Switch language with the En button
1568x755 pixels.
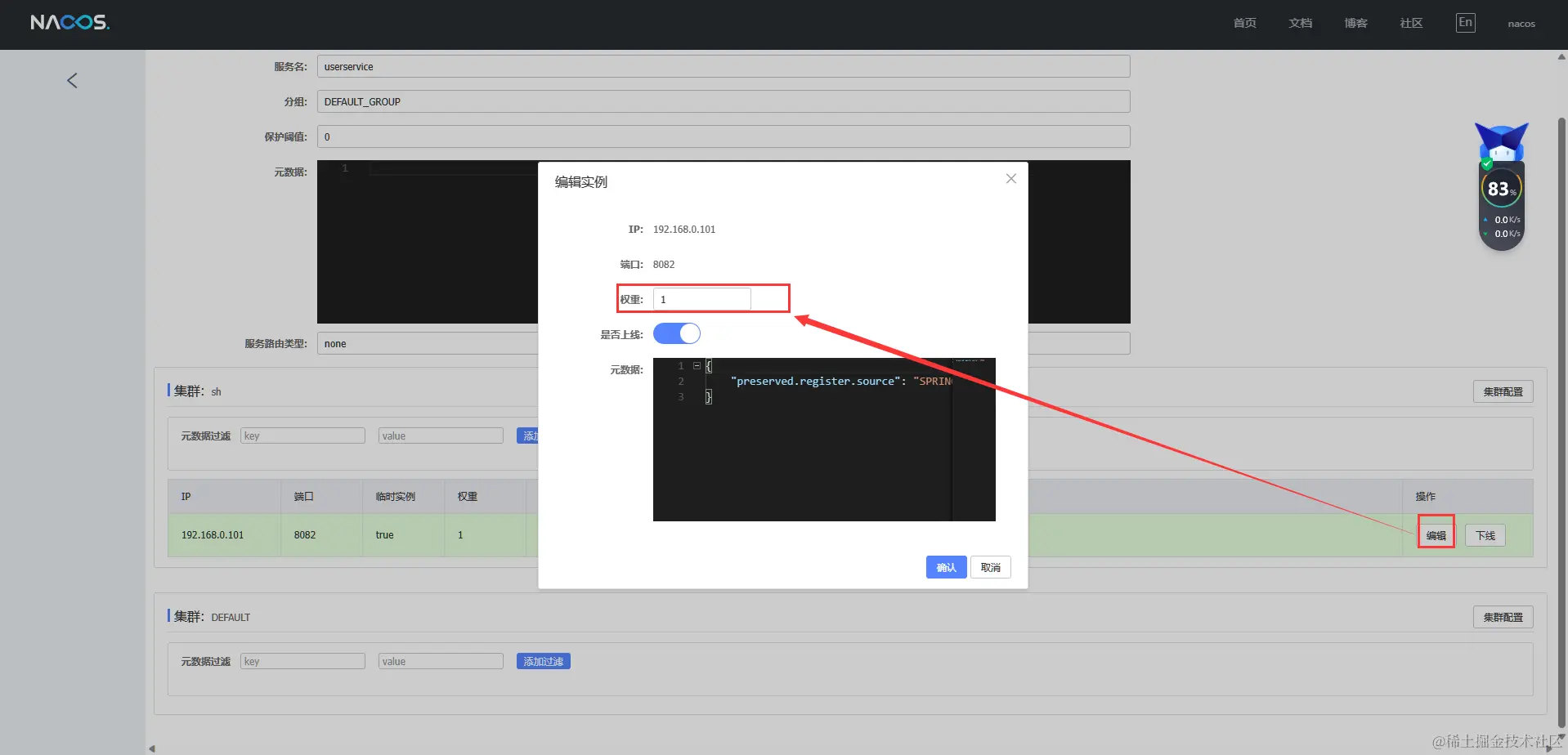coord(1466,23)
